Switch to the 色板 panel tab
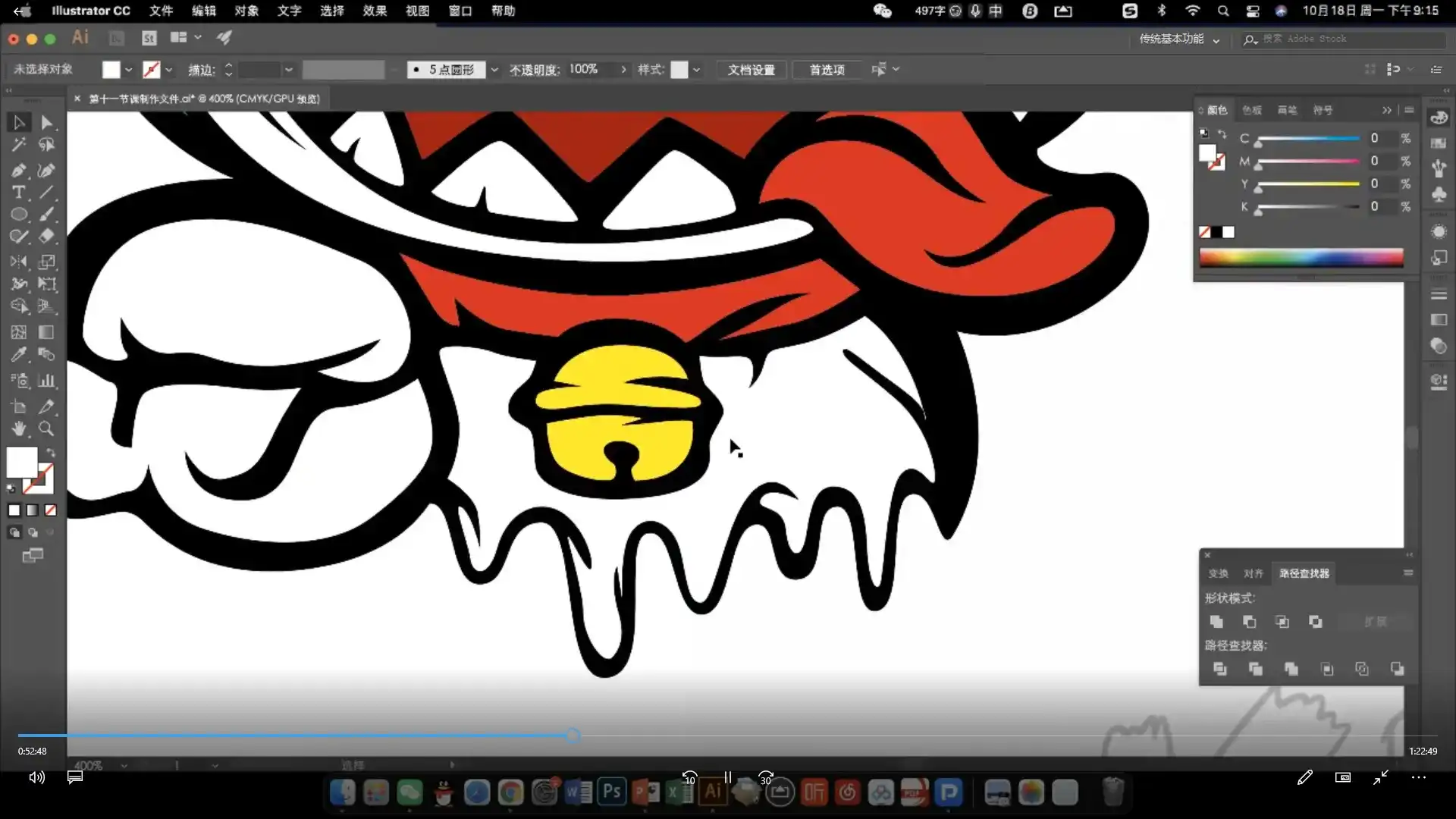The height and width of the screenshot is (819, 1456). click(x=1252, y=110)
